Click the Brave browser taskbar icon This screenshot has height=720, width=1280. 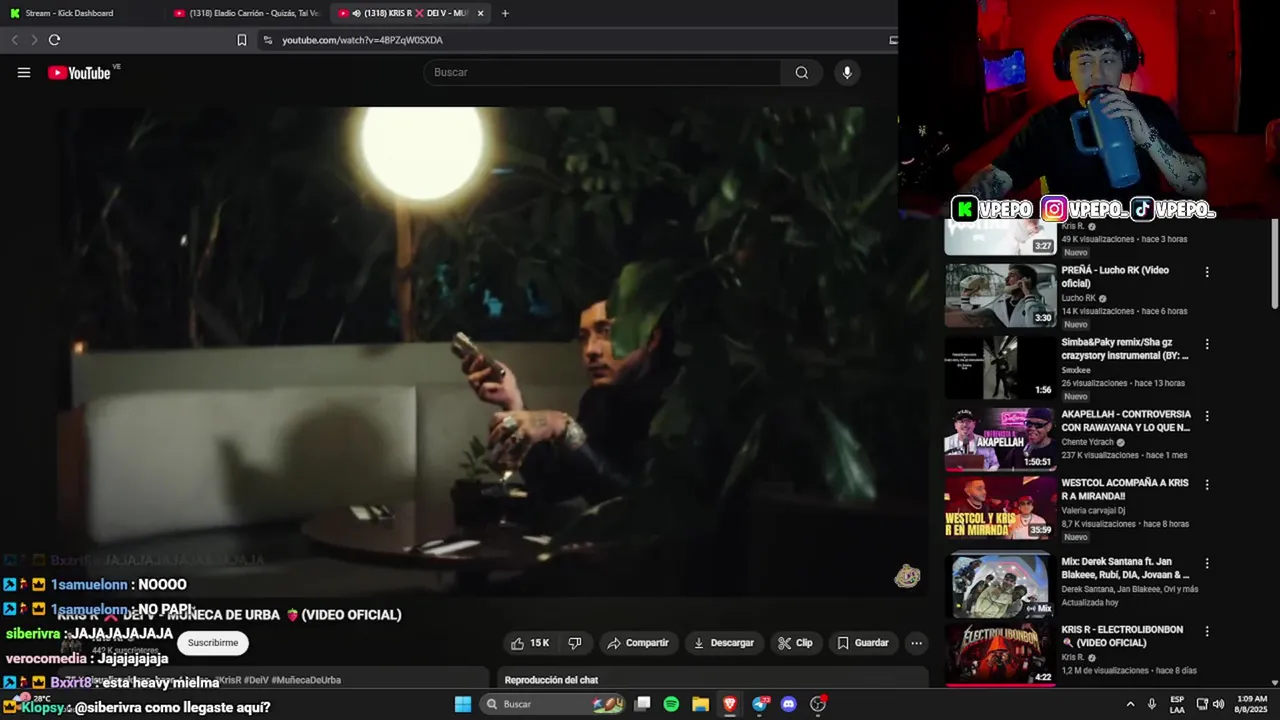coord(729,704)
